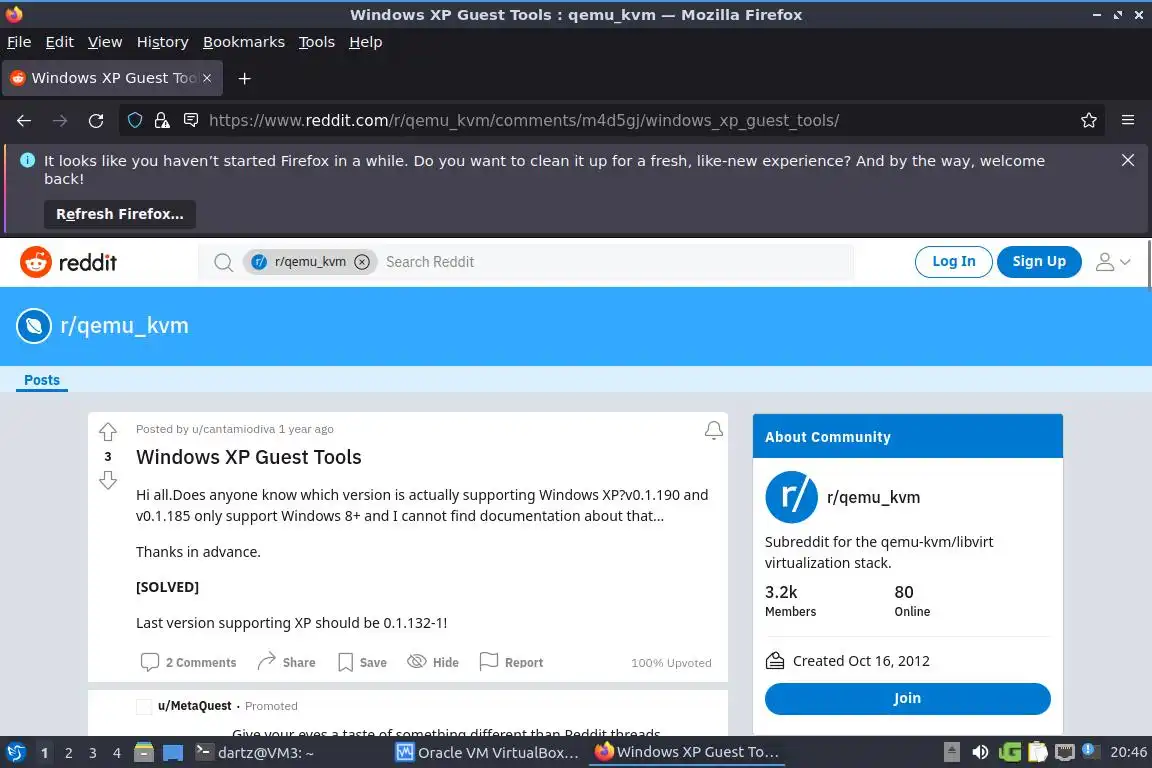Save the post
Screen dimensions: 1152x768
(362, 662)
